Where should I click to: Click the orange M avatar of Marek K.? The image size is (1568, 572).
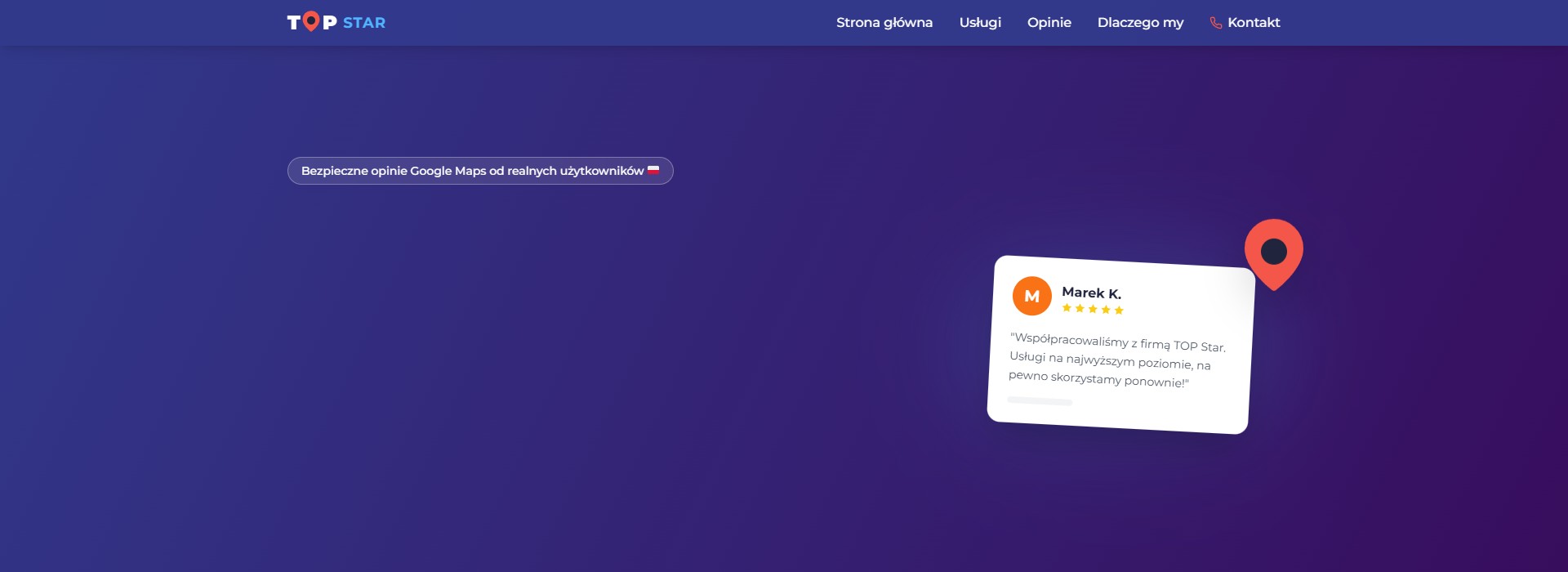[x=1032, y=296]
